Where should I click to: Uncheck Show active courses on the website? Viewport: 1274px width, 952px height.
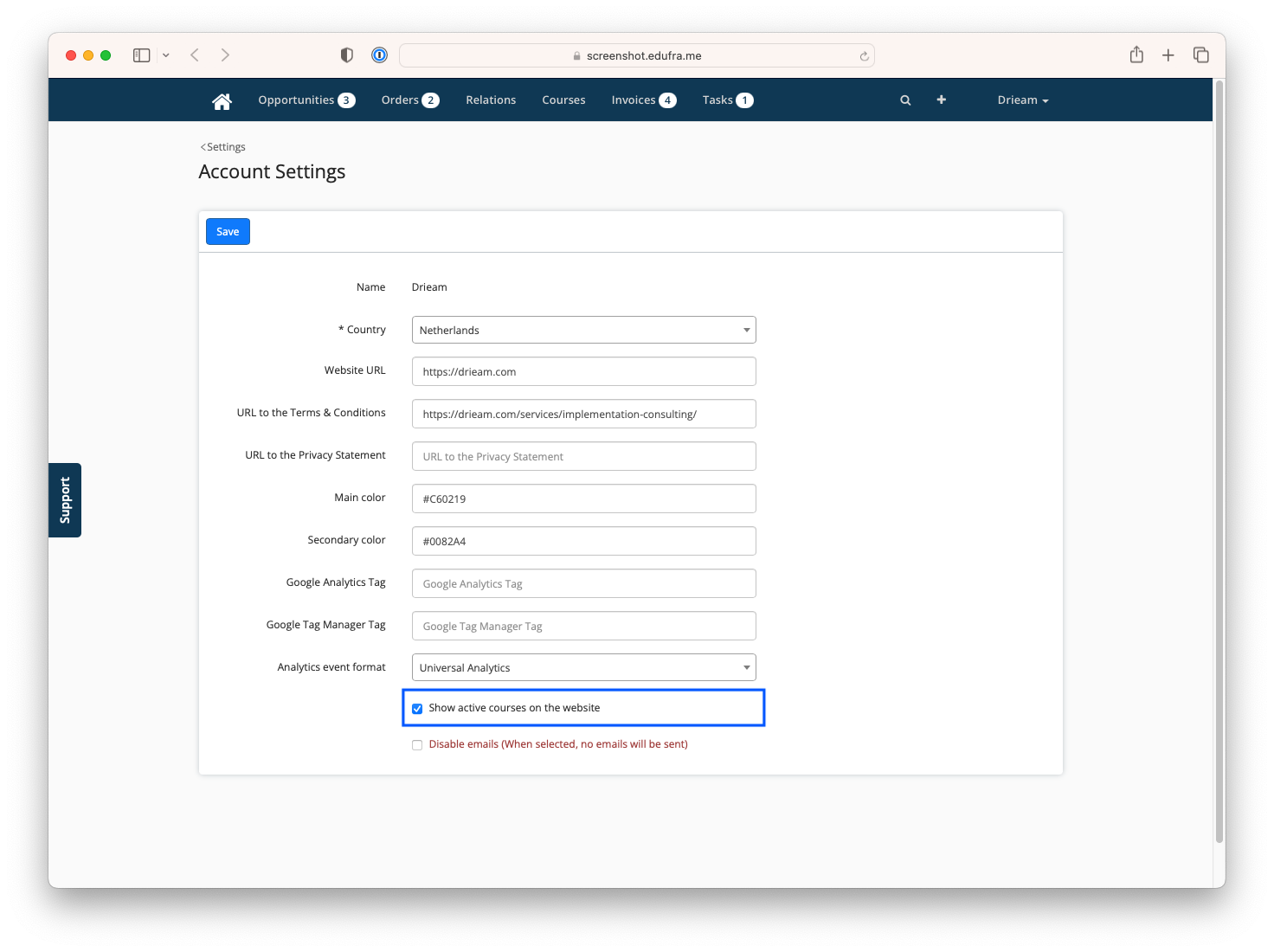coord(417,709)
